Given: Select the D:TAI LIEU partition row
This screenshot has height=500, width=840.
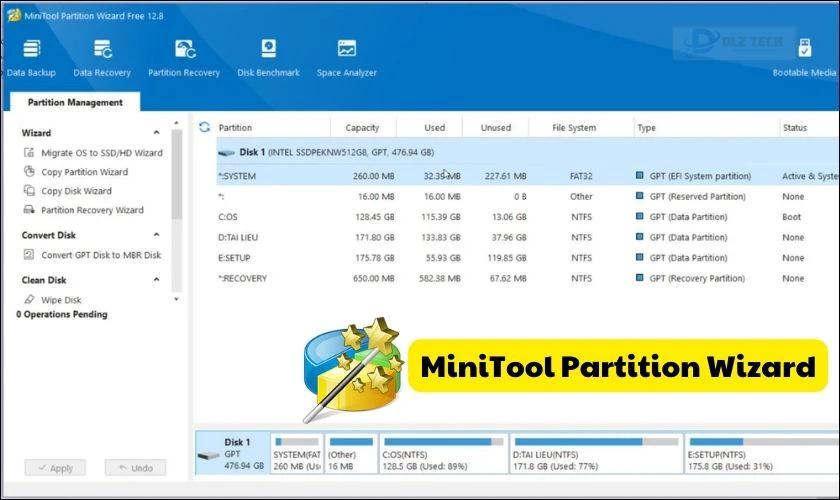Looking at the screenshot, I should tap(528, 237).
